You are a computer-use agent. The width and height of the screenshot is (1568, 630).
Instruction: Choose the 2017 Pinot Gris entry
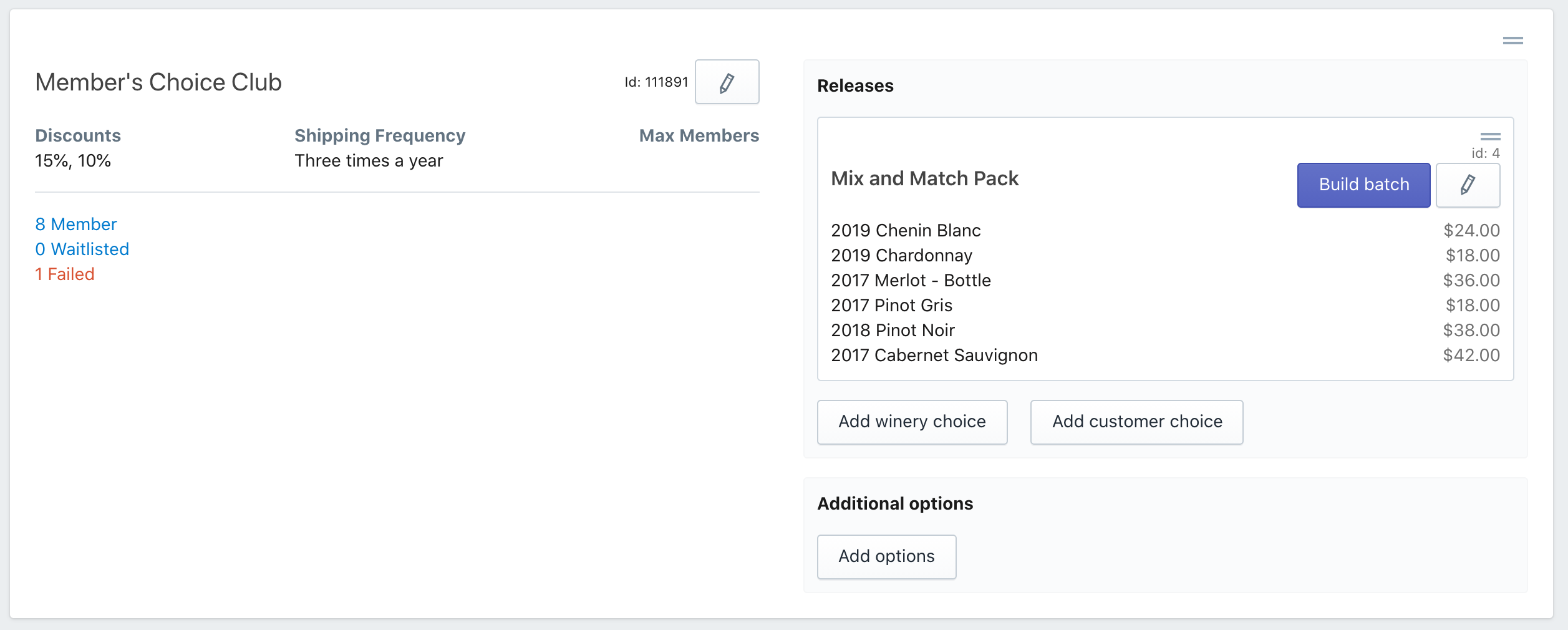(x=891, y=306)
